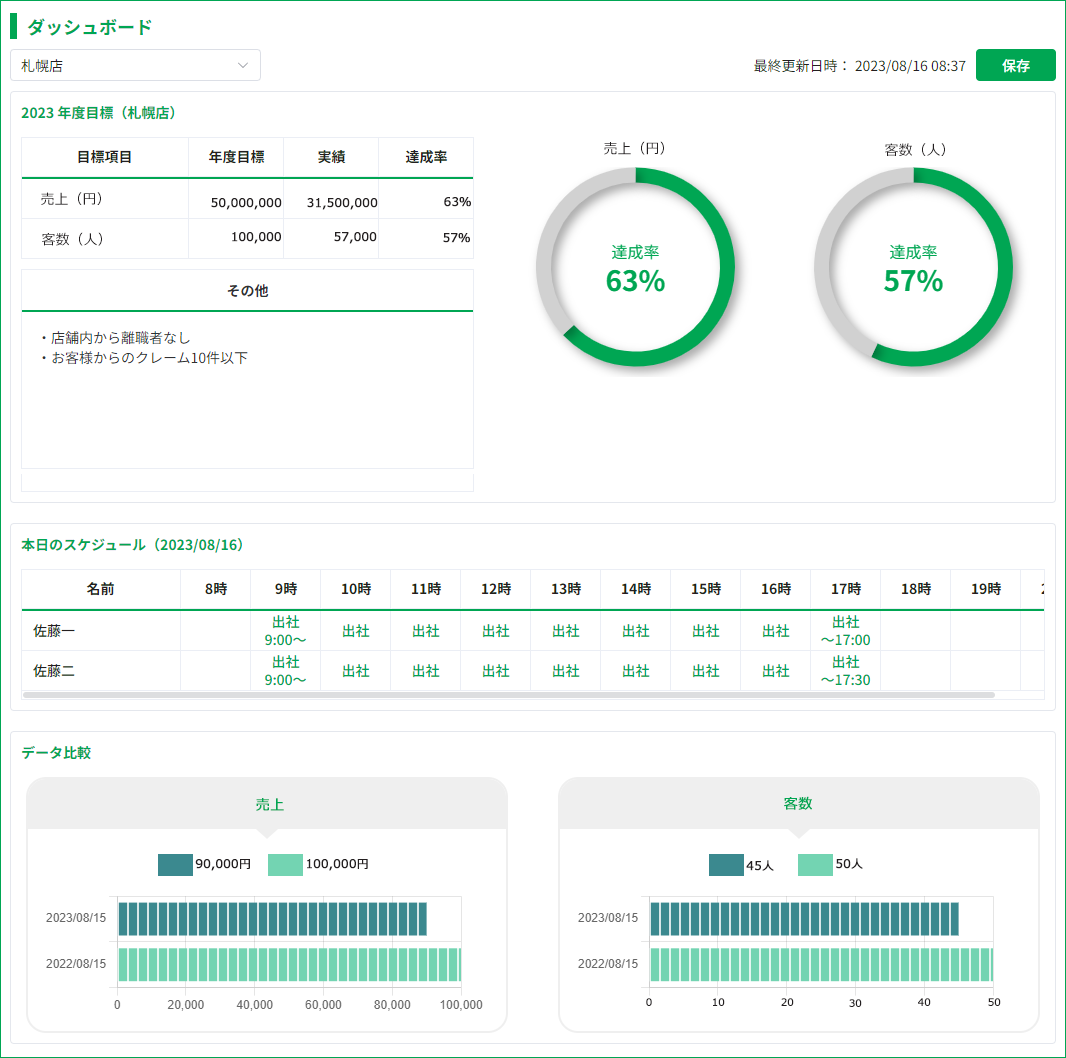
Task: Click the 客数 achievement donut chart
Action: pos(913,267)
